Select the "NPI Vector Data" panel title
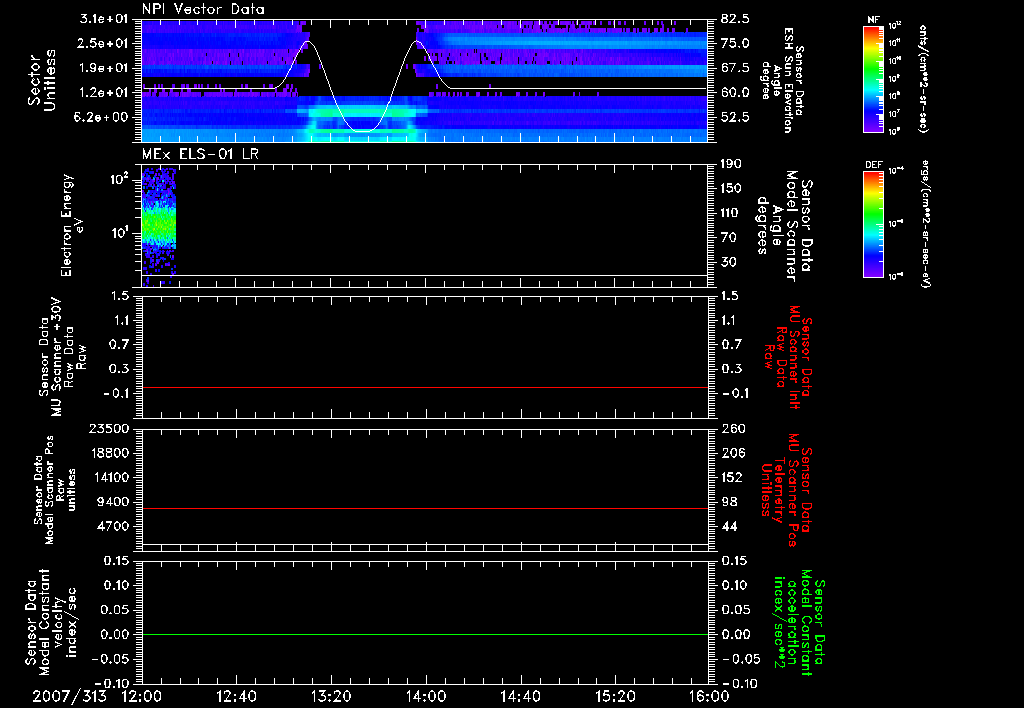The height and width of the screenshot is (708, 1024). click(x=203, y=9)
